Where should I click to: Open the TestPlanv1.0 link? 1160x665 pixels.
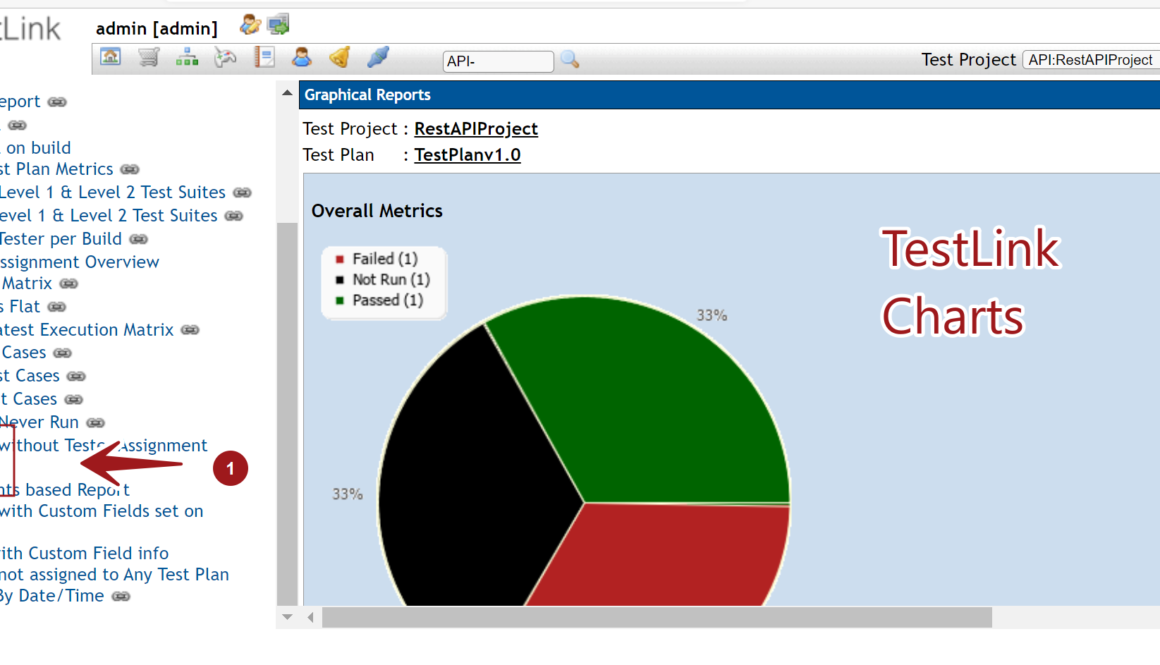pos(467,155)
